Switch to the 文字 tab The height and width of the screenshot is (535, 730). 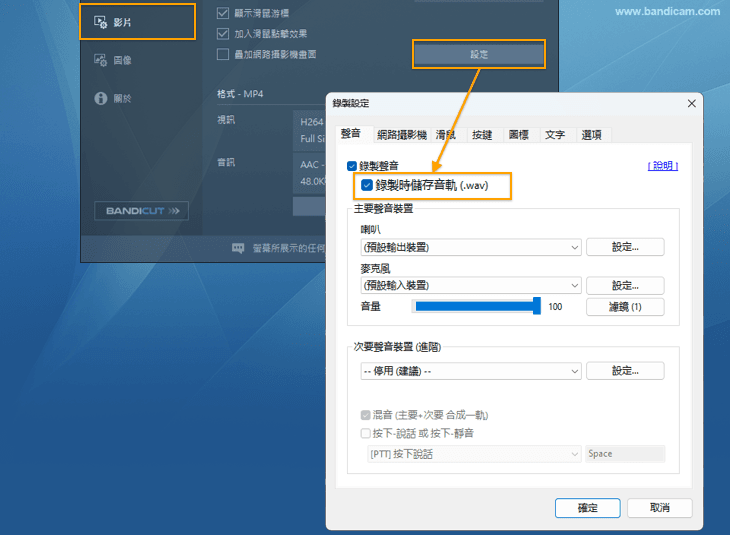pyautogui.click(x=554, y=135)
